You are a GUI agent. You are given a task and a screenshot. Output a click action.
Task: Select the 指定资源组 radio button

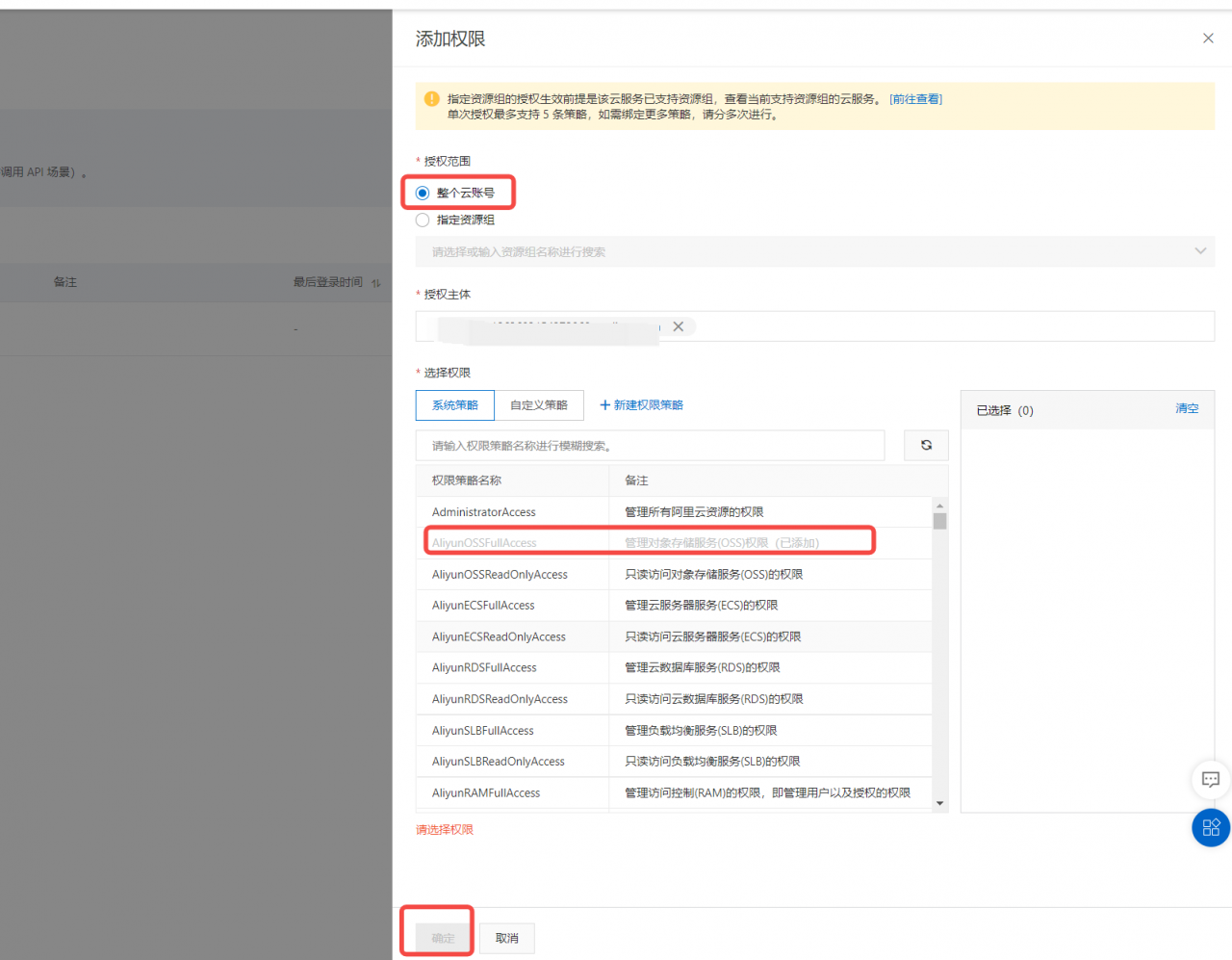(423, 221)
